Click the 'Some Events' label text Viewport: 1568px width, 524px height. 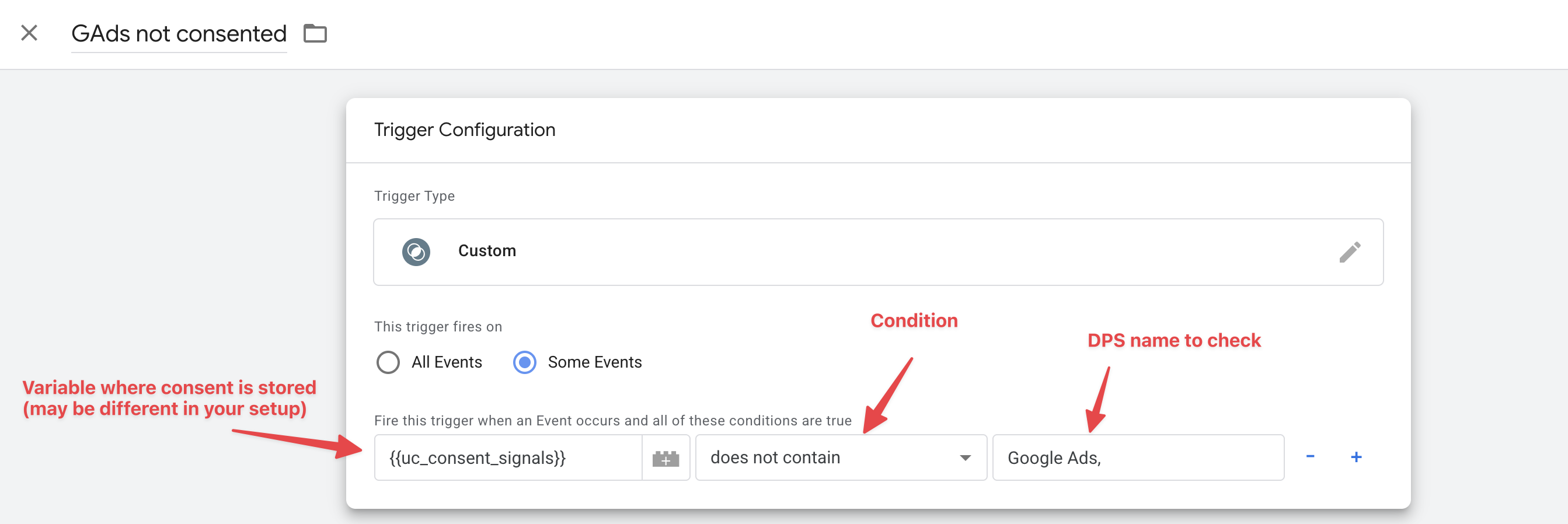(x=594, y=363)
